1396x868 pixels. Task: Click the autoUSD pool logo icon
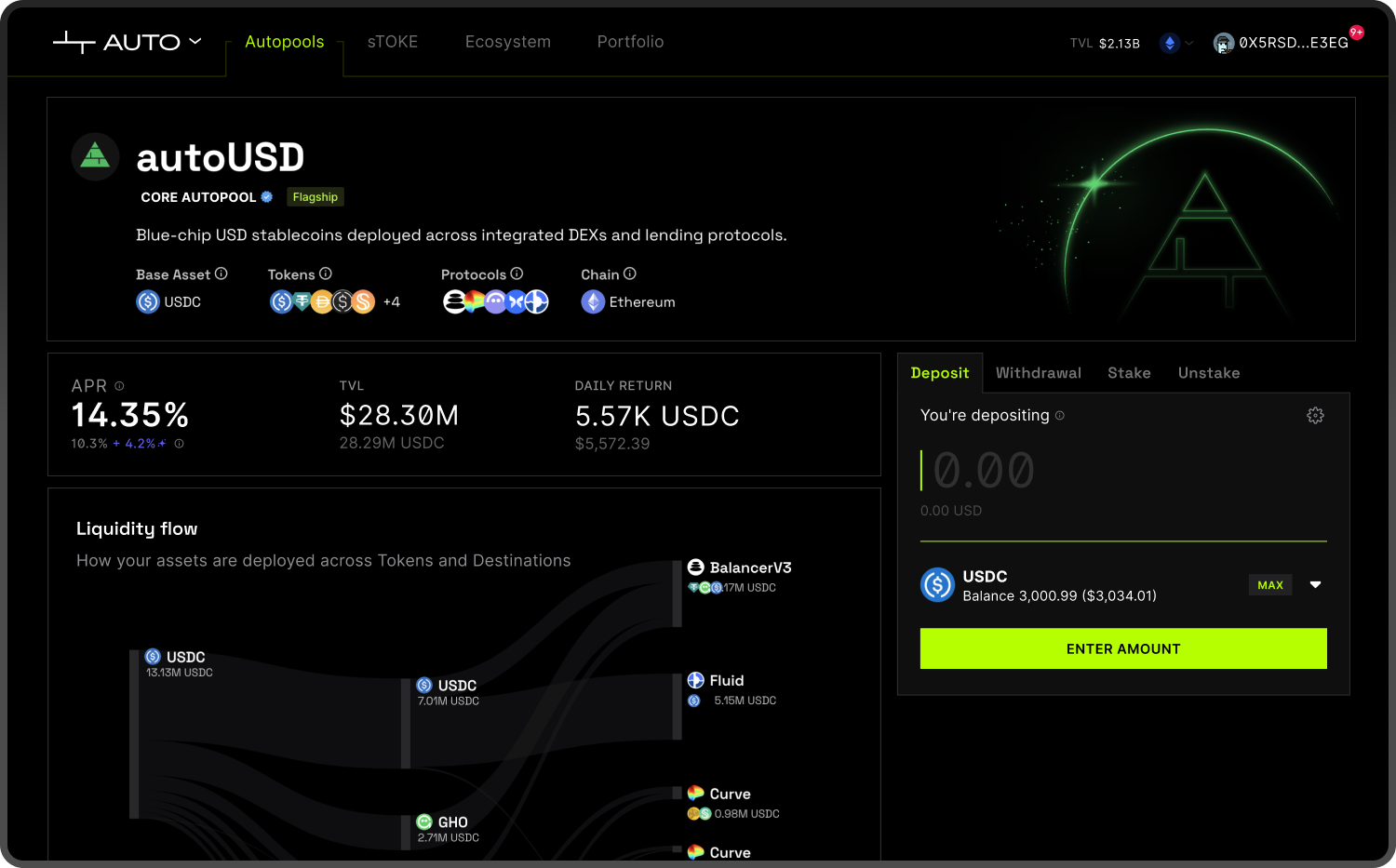pyautogui.click(x=95, y=156)
